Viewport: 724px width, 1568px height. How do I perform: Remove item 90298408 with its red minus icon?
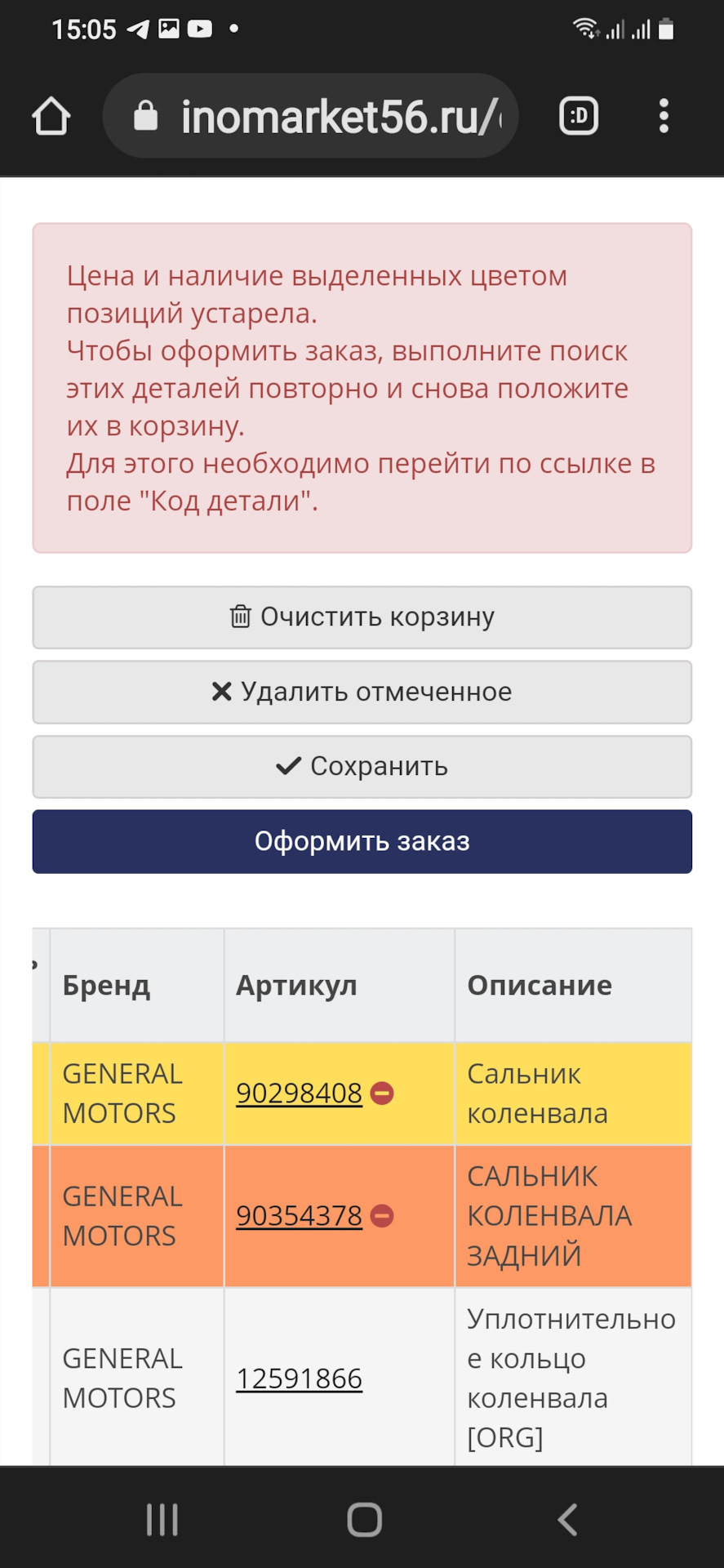point(381,1092)
